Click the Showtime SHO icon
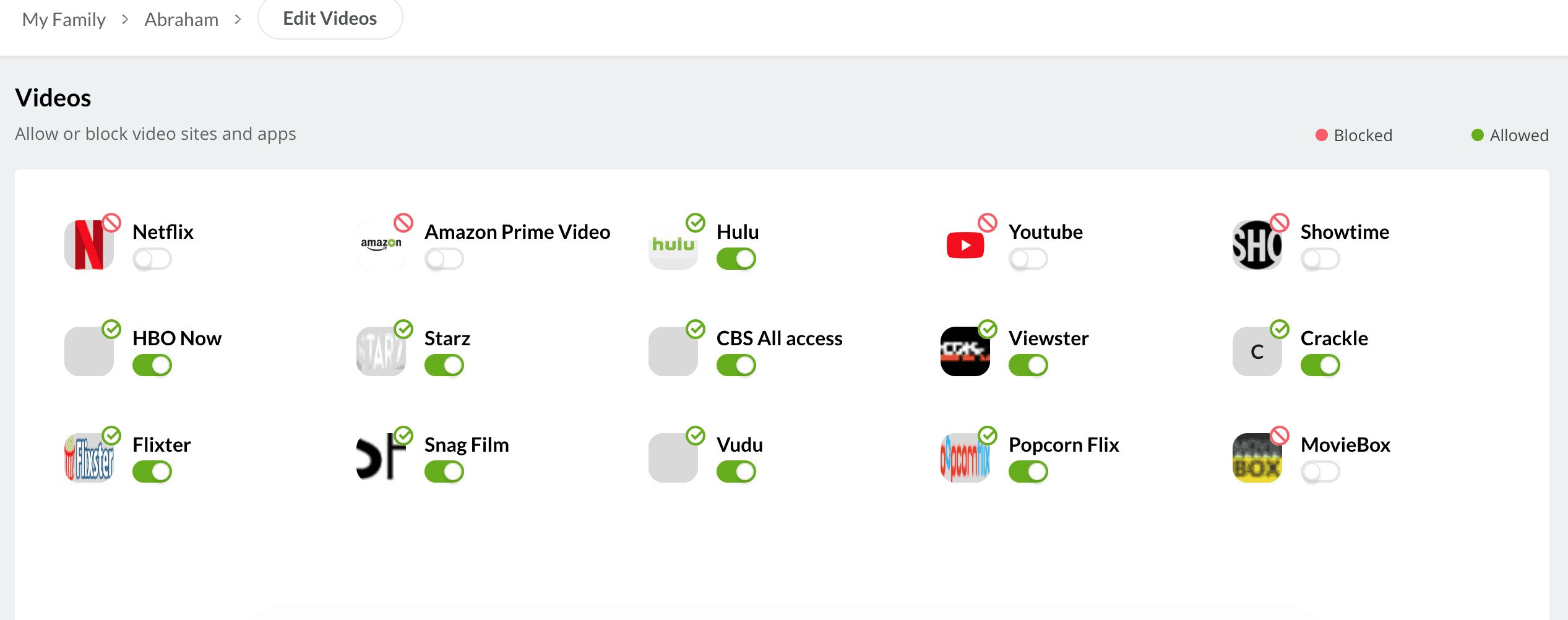Viewport: 1568px width, 620px height. tap(1257, 245)
